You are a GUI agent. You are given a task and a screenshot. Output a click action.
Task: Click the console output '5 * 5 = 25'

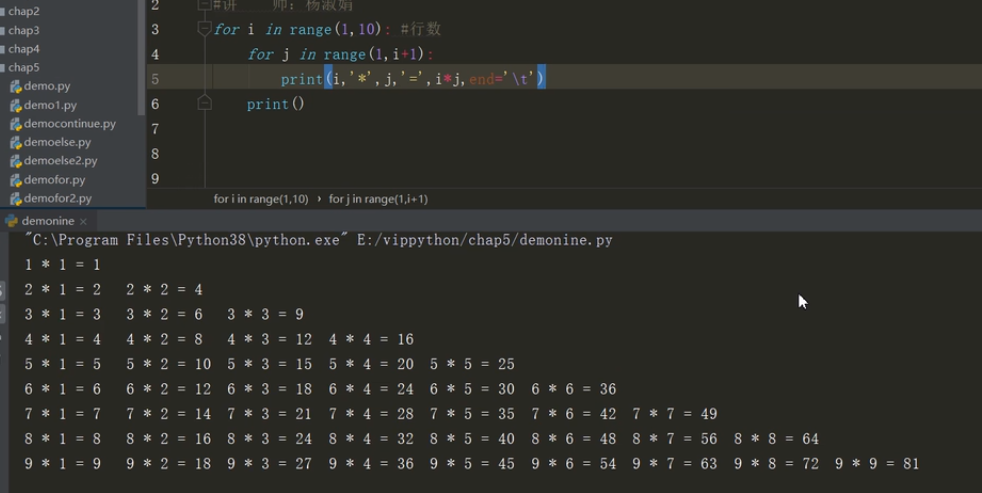coord(472,364)
